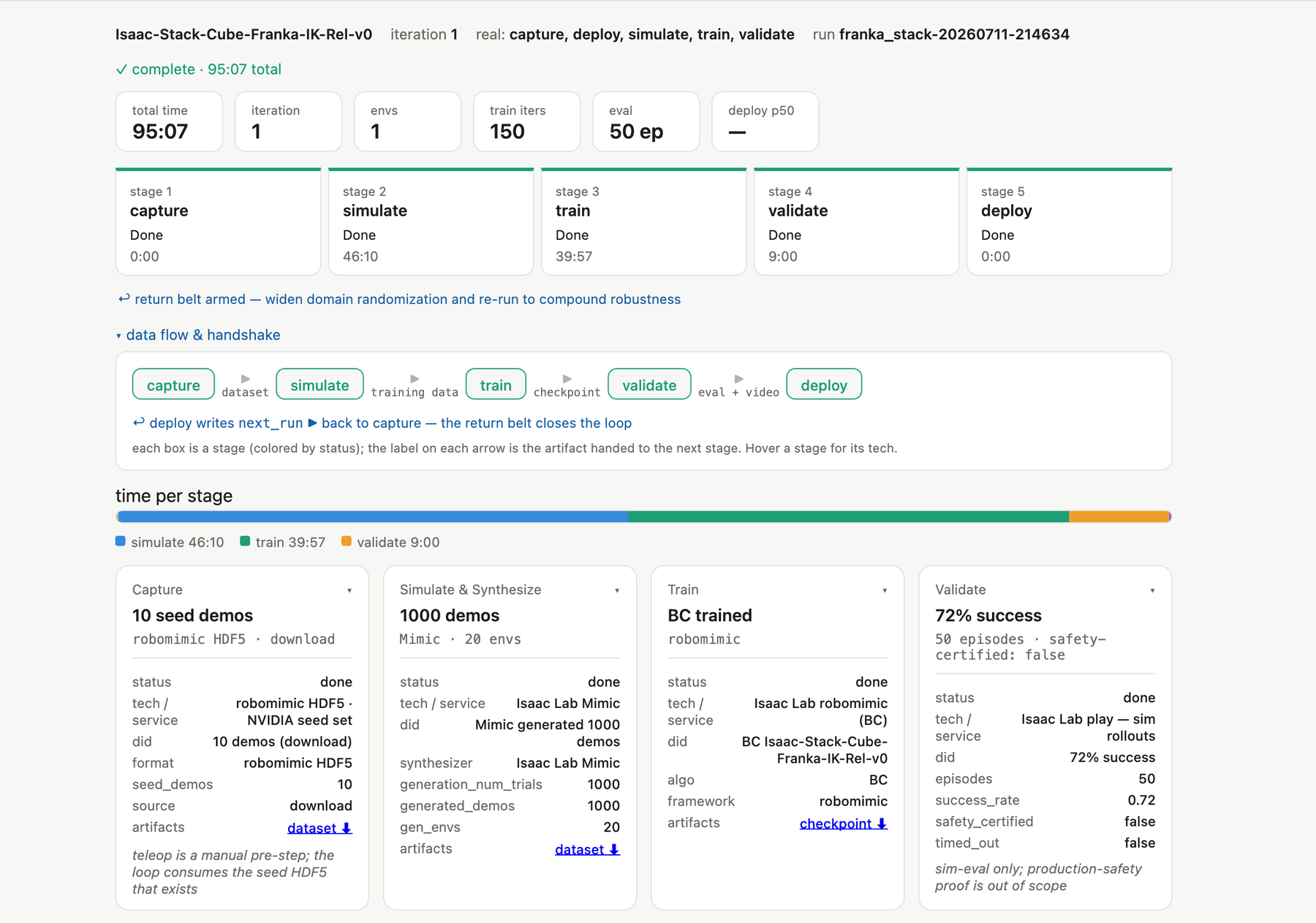Click the envs 1 metric tile

(x=407, y=121)
